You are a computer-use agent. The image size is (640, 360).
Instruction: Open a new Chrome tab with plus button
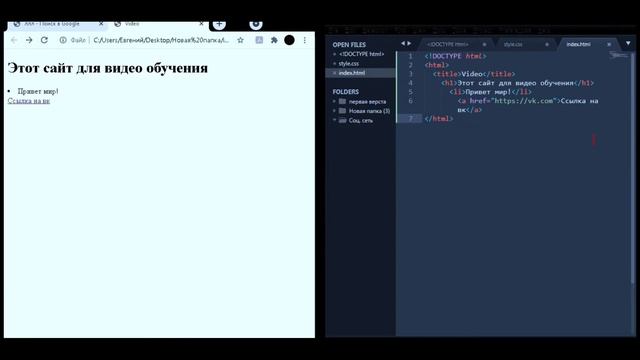pos(219,24)
